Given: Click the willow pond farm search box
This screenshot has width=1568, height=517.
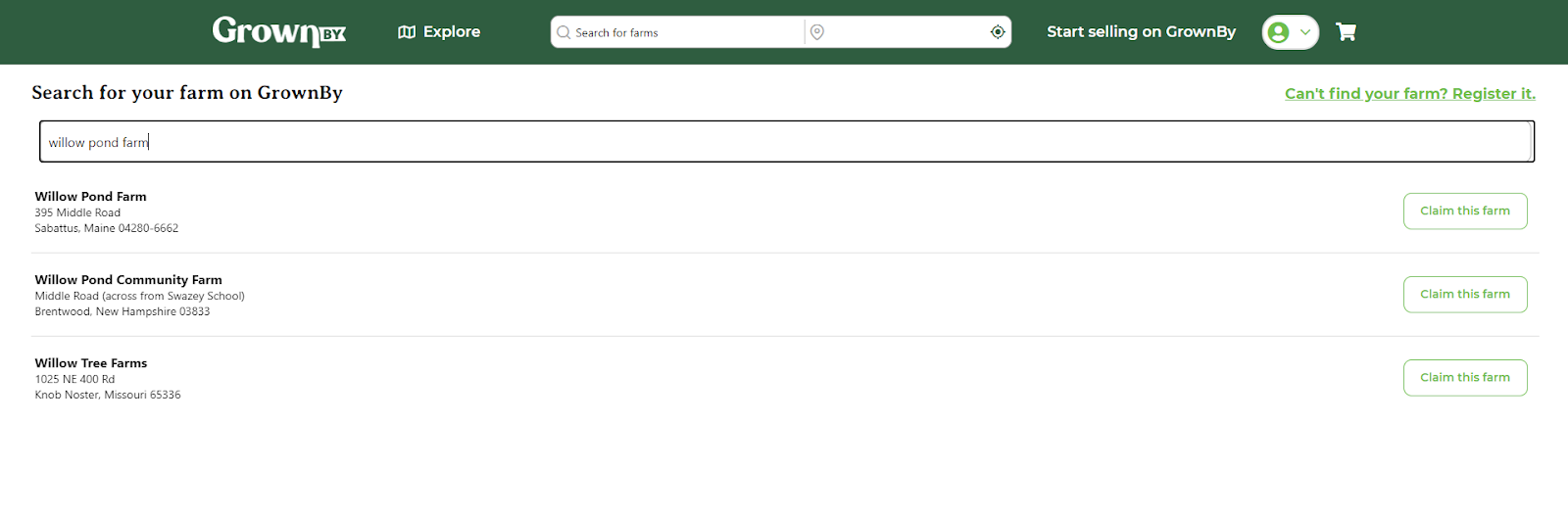Looking at the screenshot, I should click(787, 142).
